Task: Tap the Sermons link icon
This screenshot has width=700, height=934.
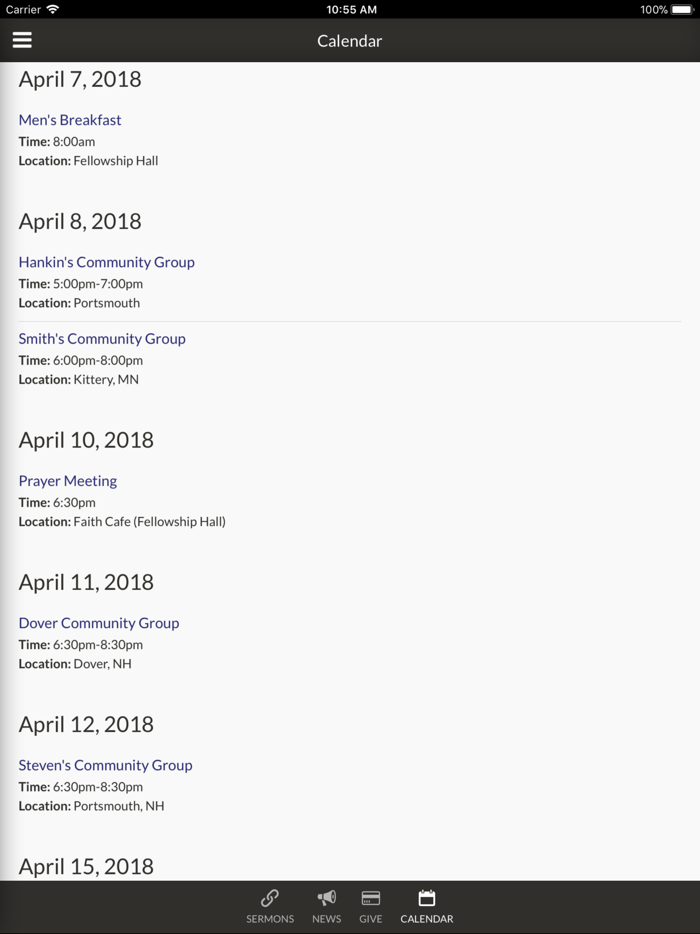Action: [x=270, y=898]
